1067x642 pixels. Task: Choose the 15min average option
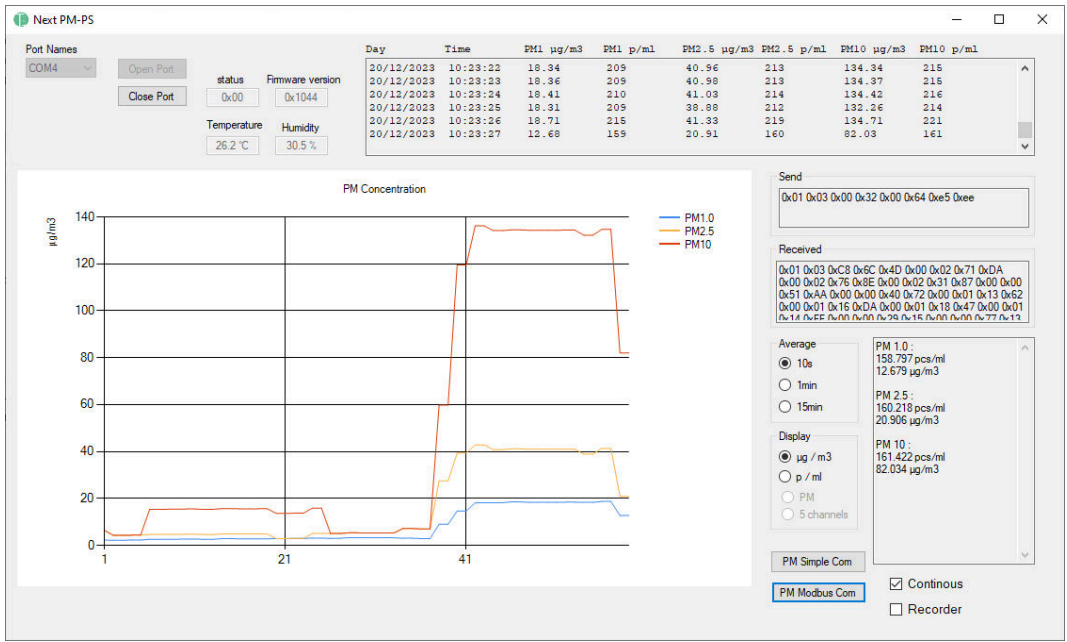click(x=785, y=406)
